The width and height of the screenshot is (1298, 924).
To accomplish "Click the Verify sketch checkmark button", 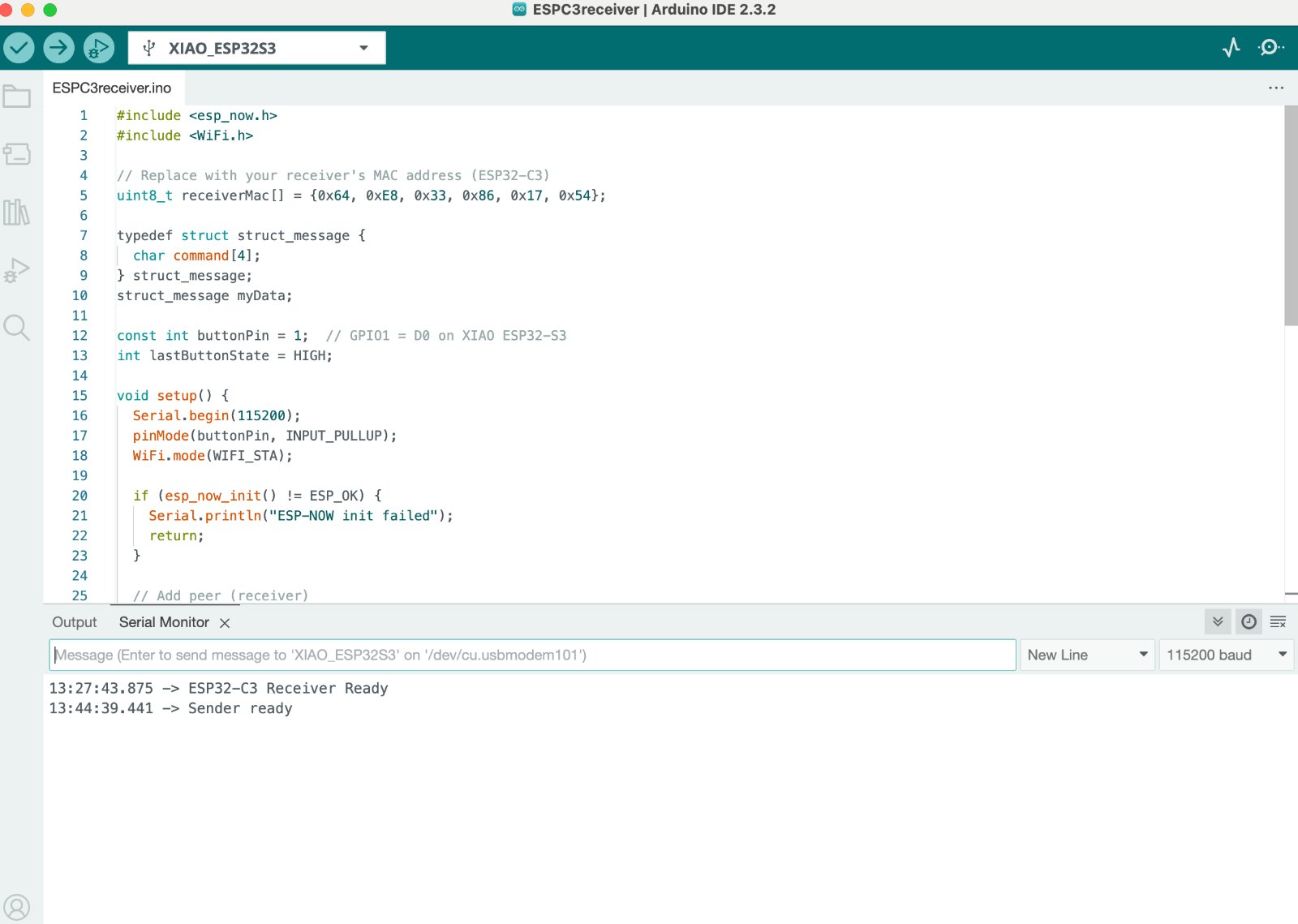I will [x=19, y=48].
